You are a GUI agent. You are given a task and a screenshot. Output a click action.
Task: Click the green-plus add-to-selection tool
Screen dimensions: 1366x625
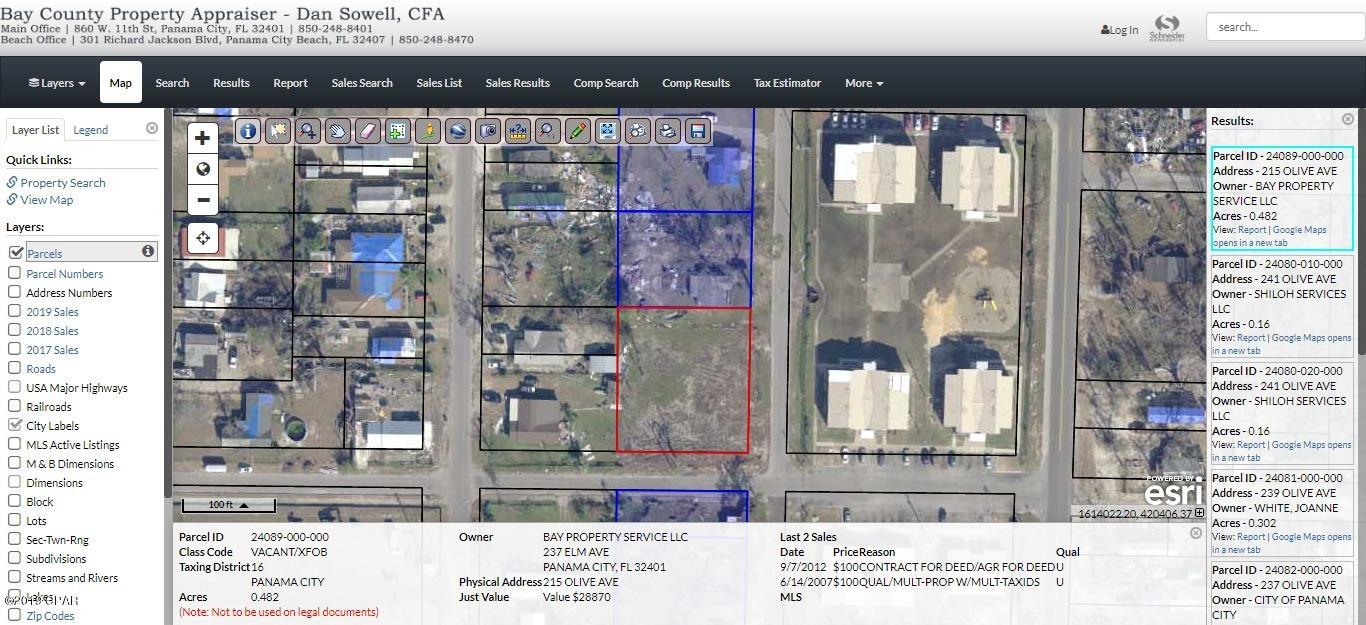point(398,131)
